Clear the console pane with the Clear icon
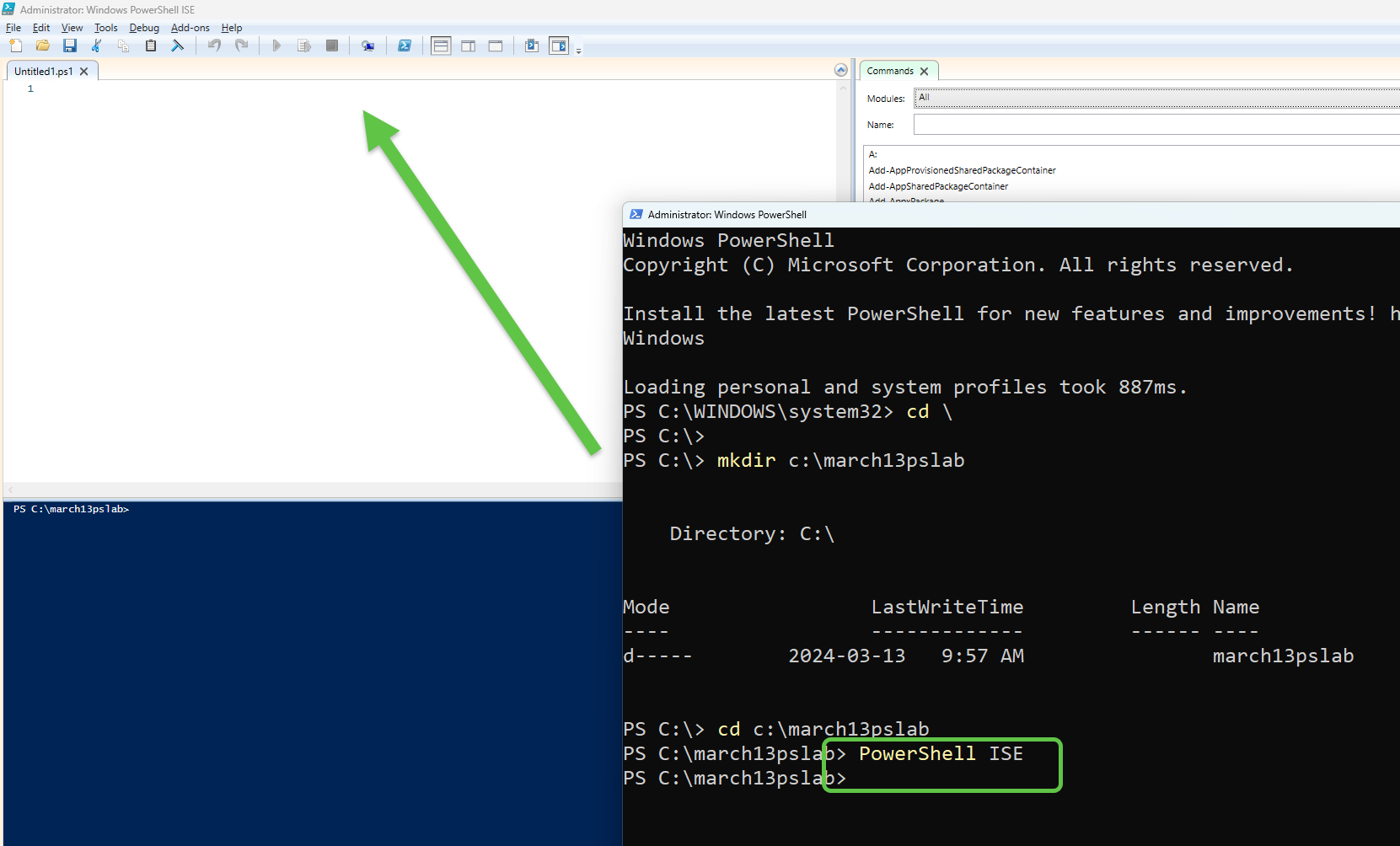 point(178,46)
